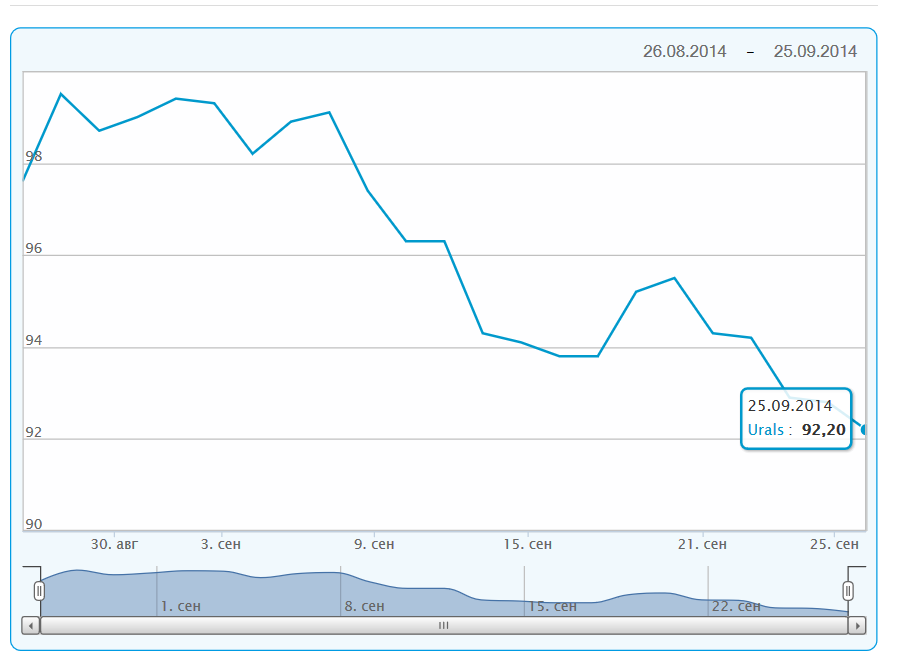Click the right range handle of the navigator

(848, 590)
